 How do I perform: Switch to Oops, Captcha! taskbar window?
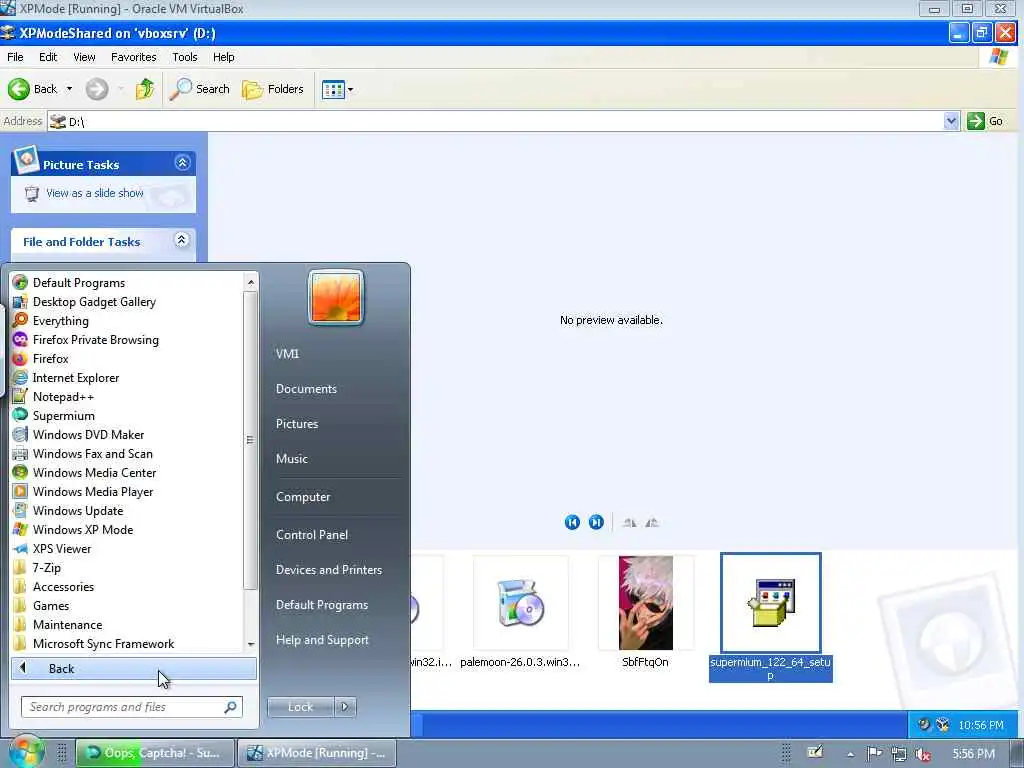point(155,753)
